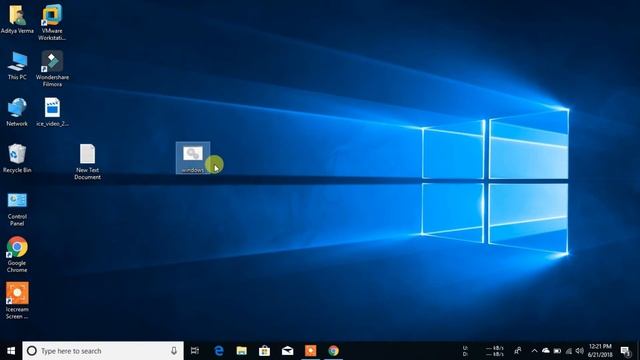Click the microphone icon in search box

[x=174, y=351]
